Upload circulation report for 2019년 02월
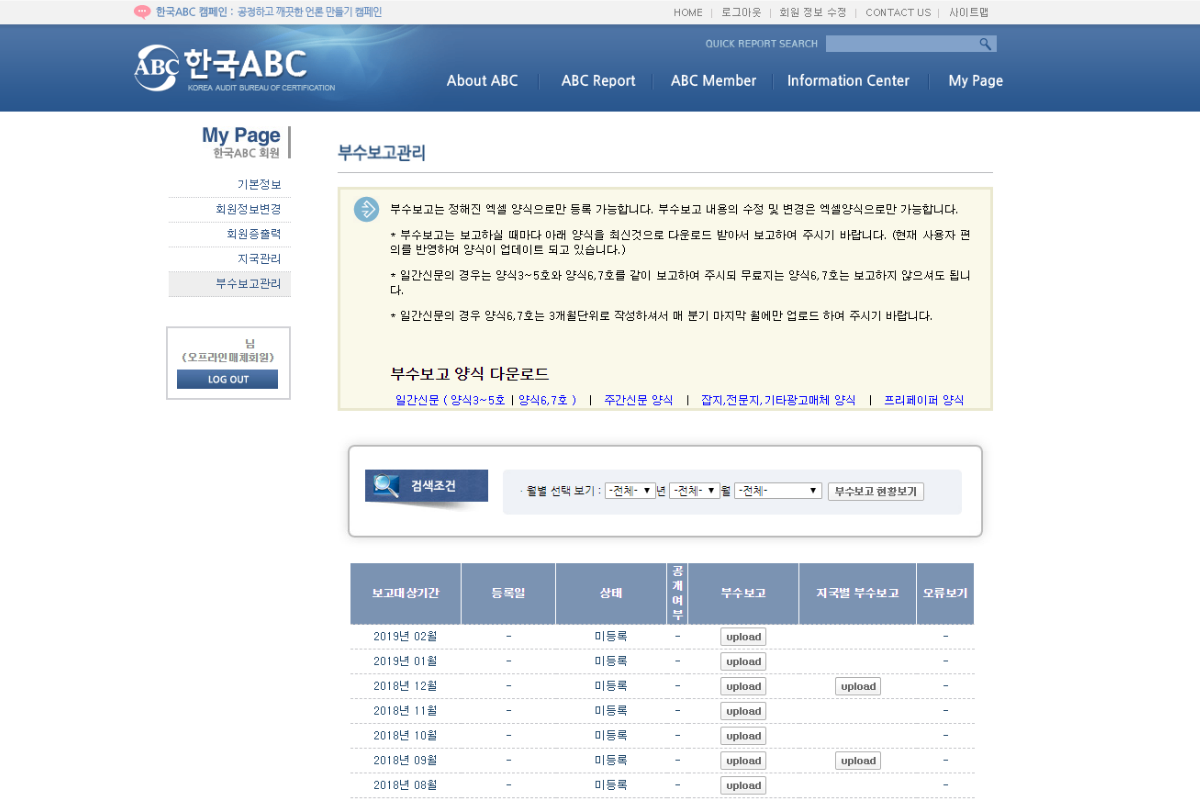The height and width of the screenshot is (800, 1200). pos(743,637)
